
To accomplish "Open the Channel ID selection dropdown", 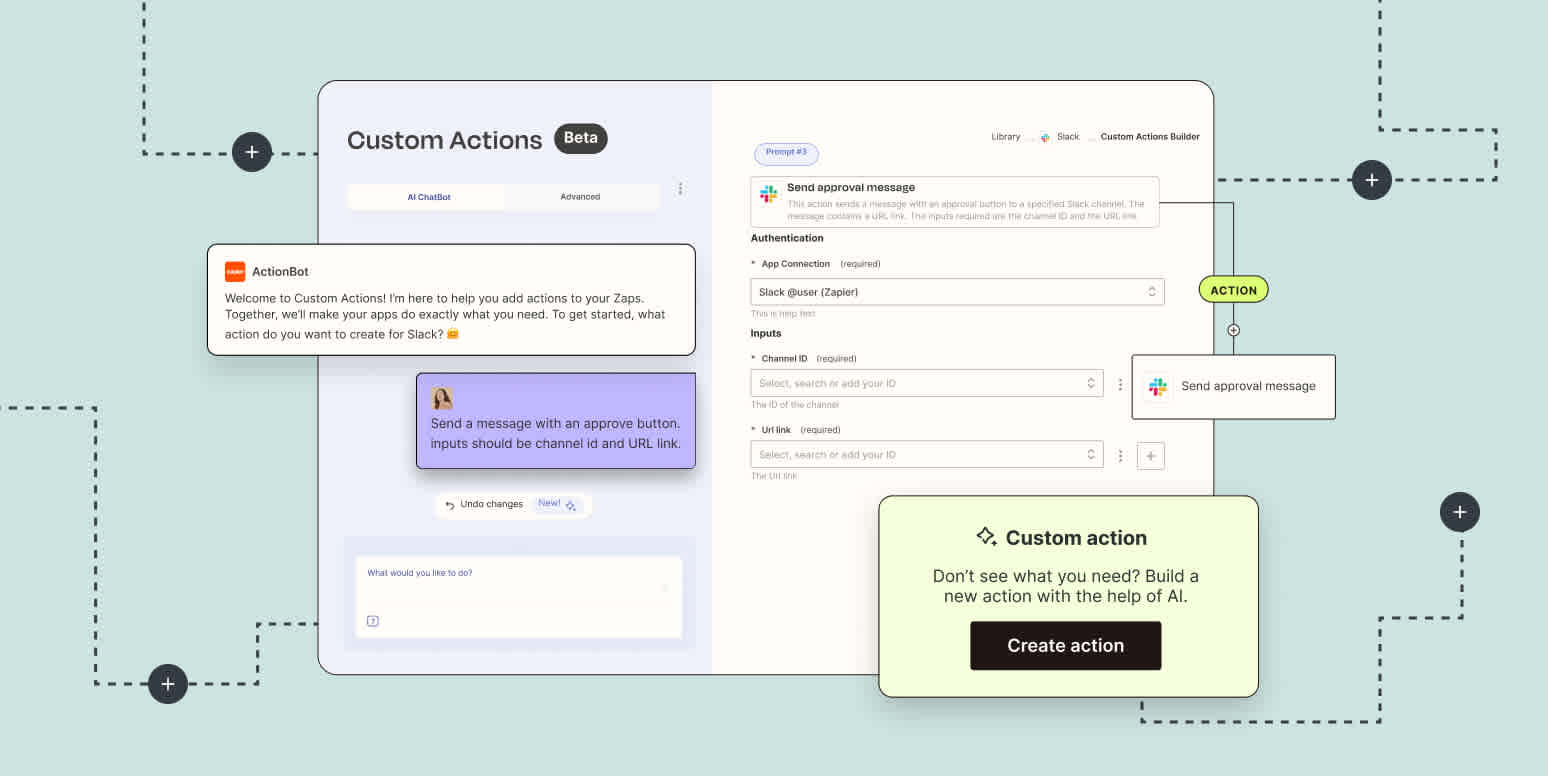I will pyautogui.click(x=927, y=383).
